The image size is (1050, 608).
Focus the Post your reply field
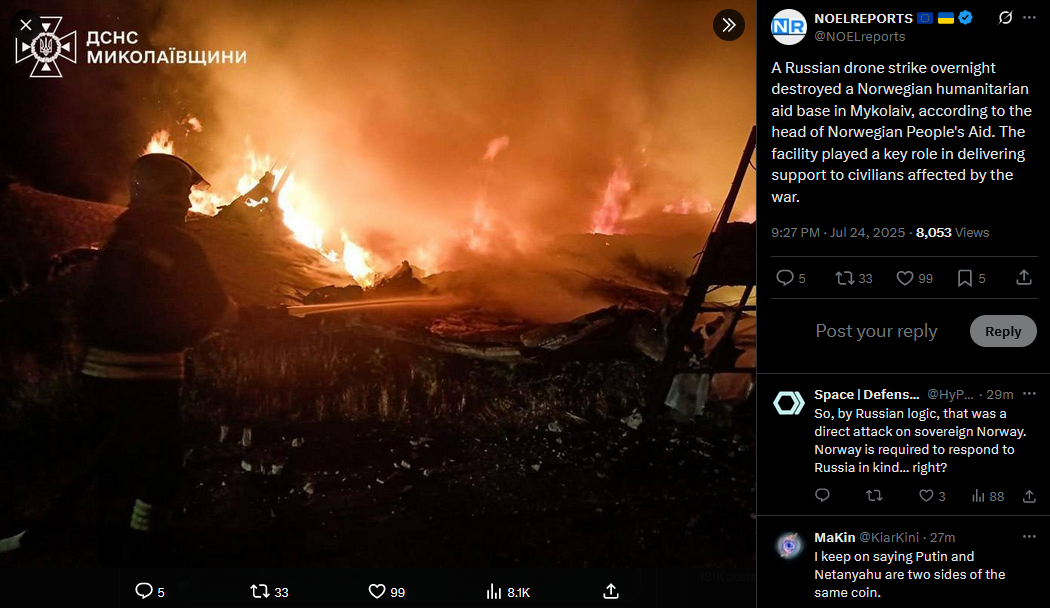(876, 331)
